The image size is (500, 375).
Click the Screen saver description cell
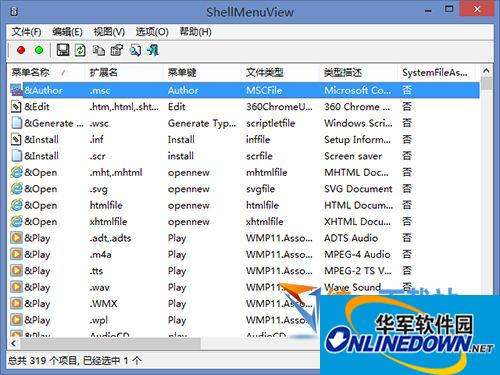pyautogui.click(x=353, y=156)
